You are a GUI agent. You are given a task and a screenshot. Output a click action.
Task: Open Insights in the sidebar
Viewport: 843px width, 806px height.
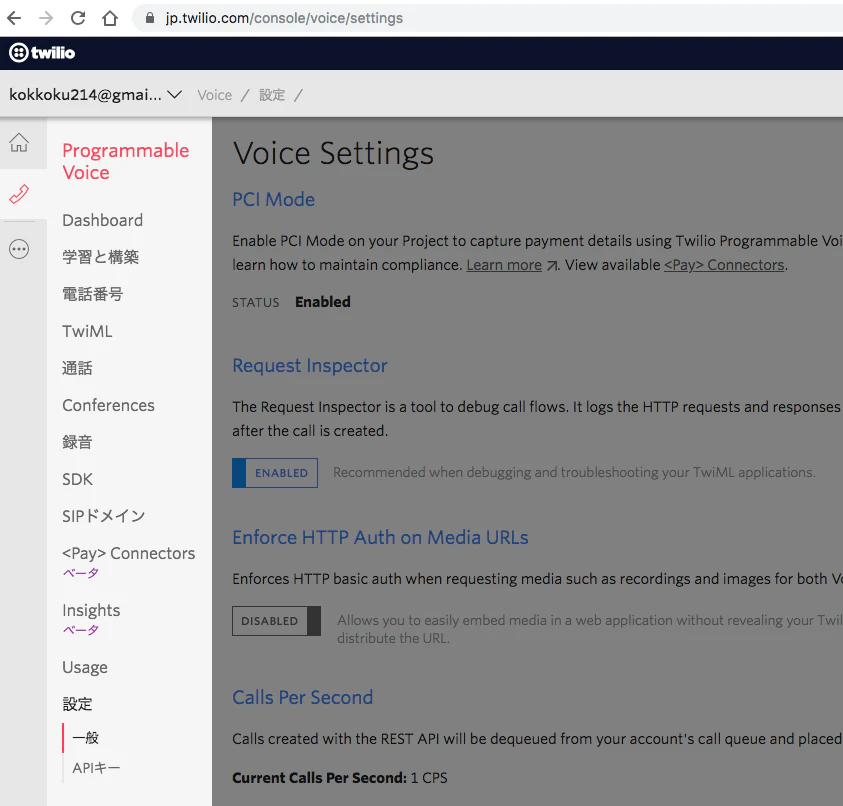(91, 610)
